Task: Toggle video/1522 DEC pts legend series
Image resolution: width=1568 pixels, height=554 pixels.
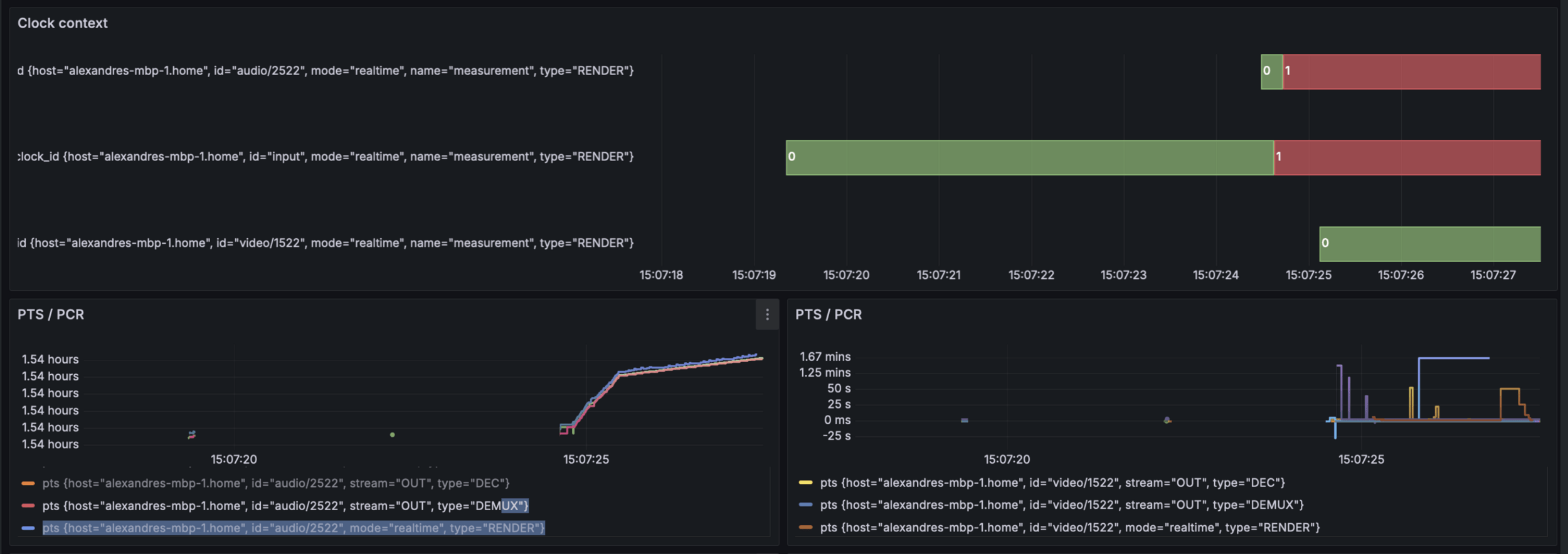Action: [1052, 483]
